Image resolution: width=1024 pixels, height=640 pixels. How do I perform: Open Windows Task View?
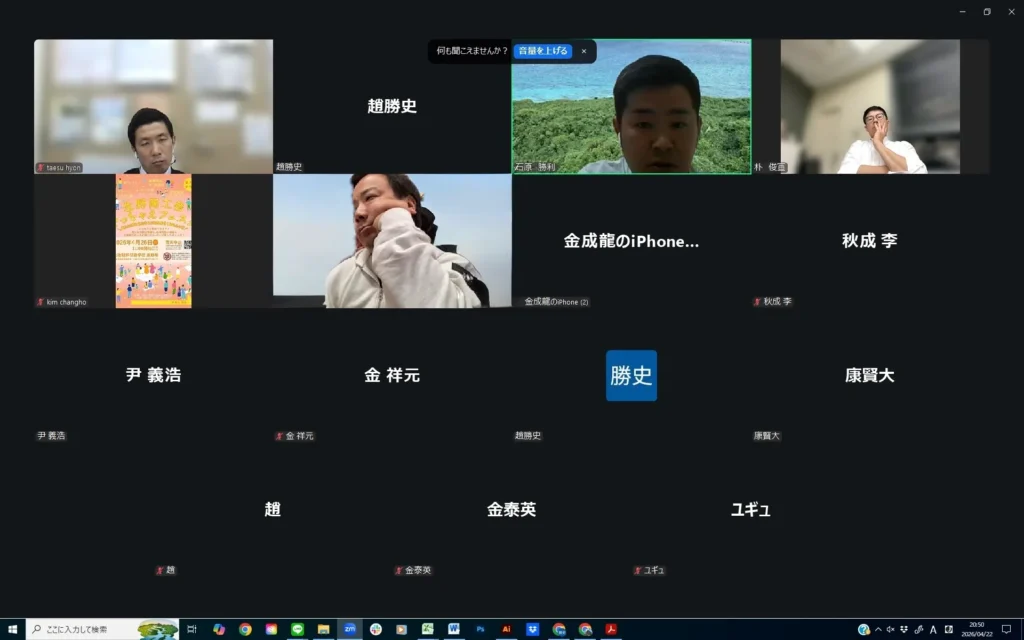coord(191,629)
